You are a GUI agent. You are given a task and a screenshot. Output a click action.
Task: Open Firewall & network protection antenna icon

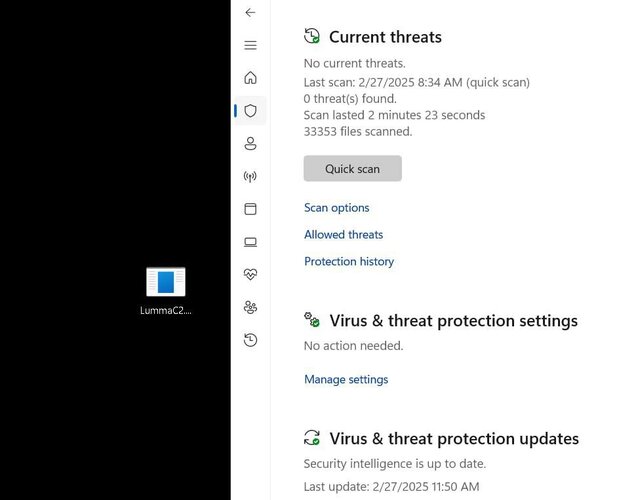[x=250, y=176]
